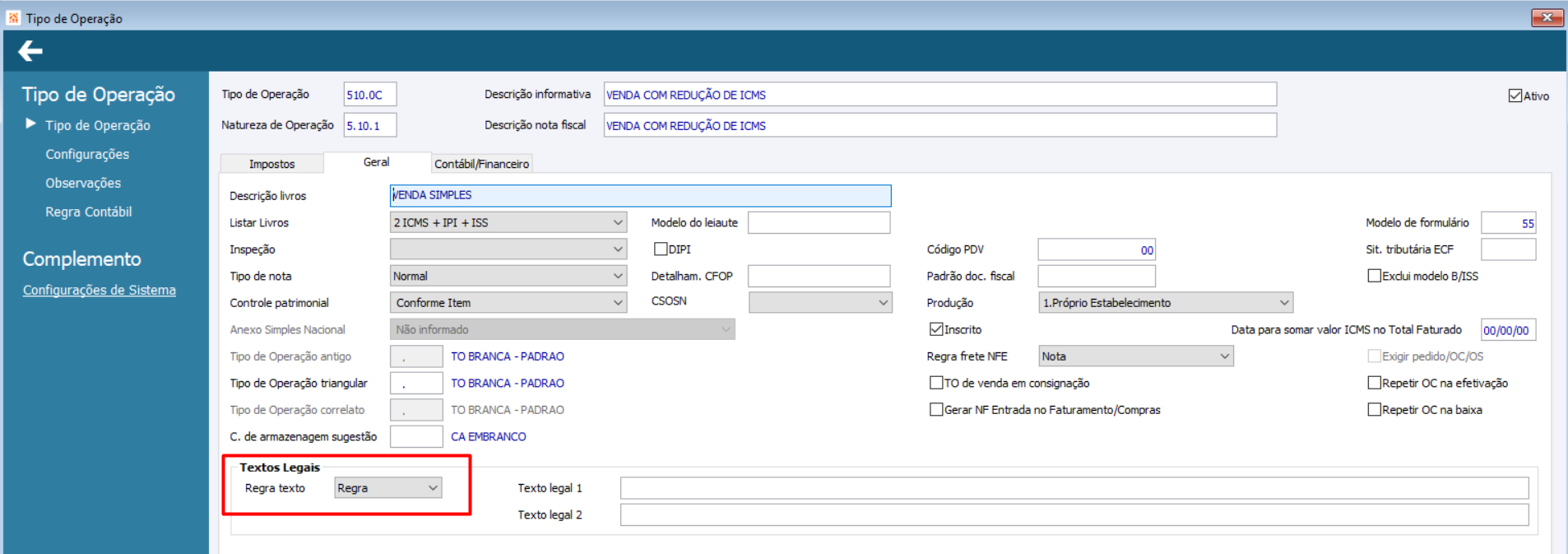Screen dimensions: 1568x554
Task: Go back using the white arrow icon
Action: tap(30, 52)
